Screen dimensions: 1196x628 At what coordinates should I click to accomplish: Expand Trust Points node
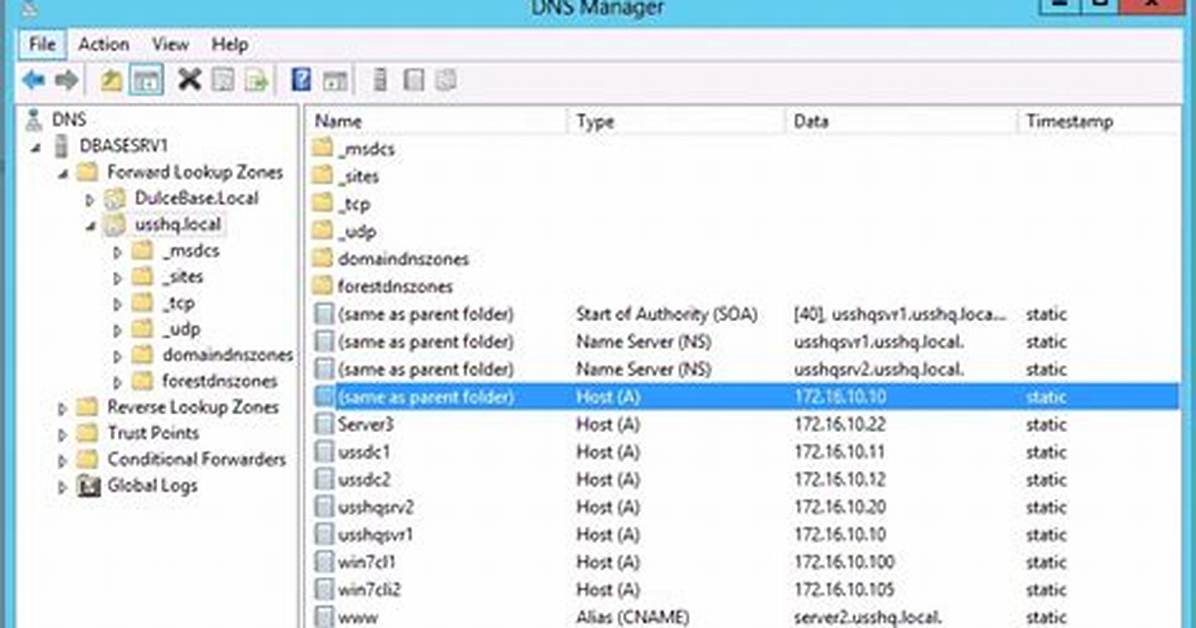(x=63, y=435)
